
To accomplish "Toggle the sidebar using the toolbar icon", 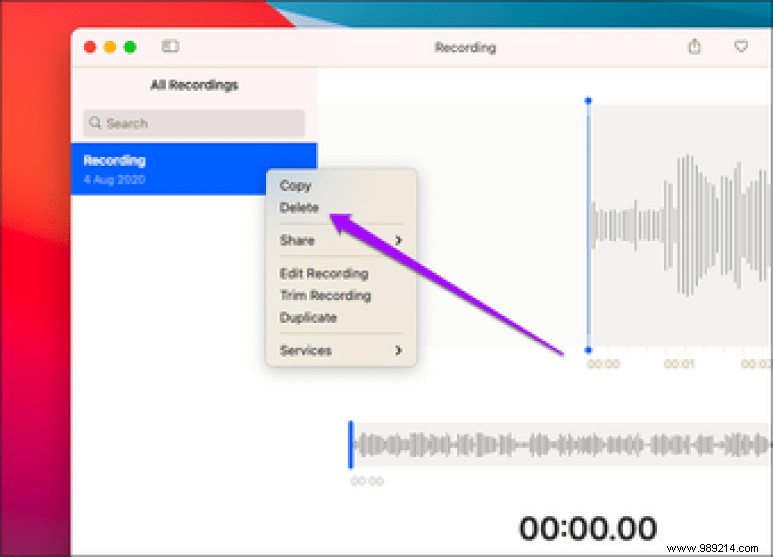I will pos(170,46).
